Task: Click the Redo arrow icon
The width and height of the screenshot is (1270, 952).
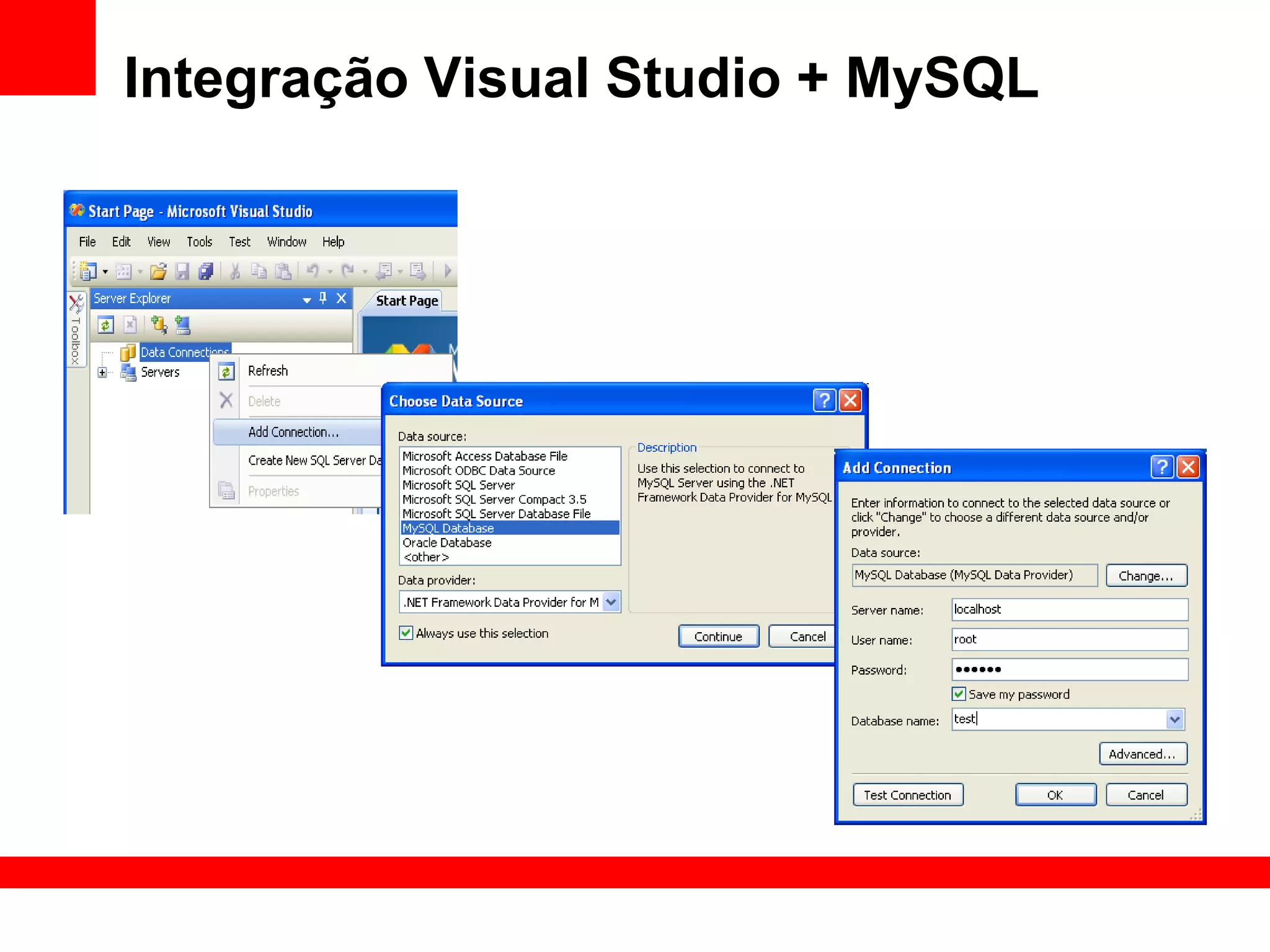Action: (348, 271)
